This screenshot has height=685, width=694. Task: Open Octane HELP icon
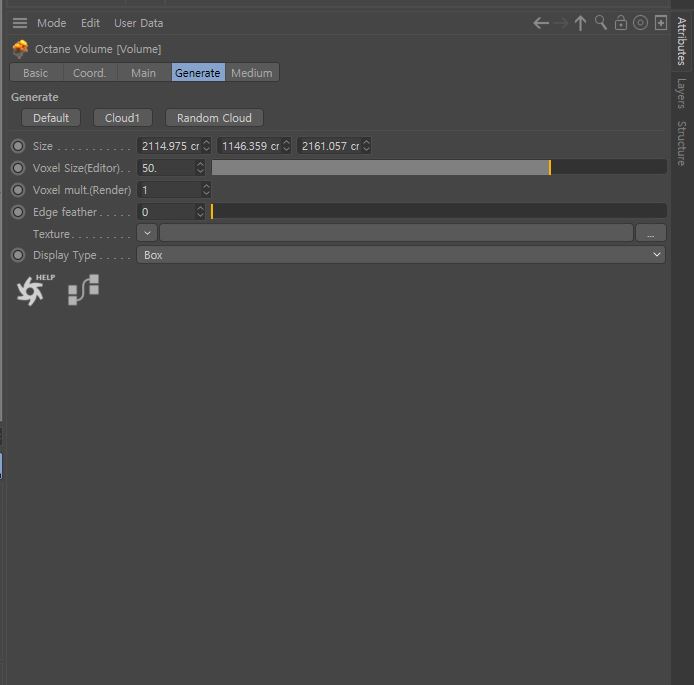[x=35, y=290]
